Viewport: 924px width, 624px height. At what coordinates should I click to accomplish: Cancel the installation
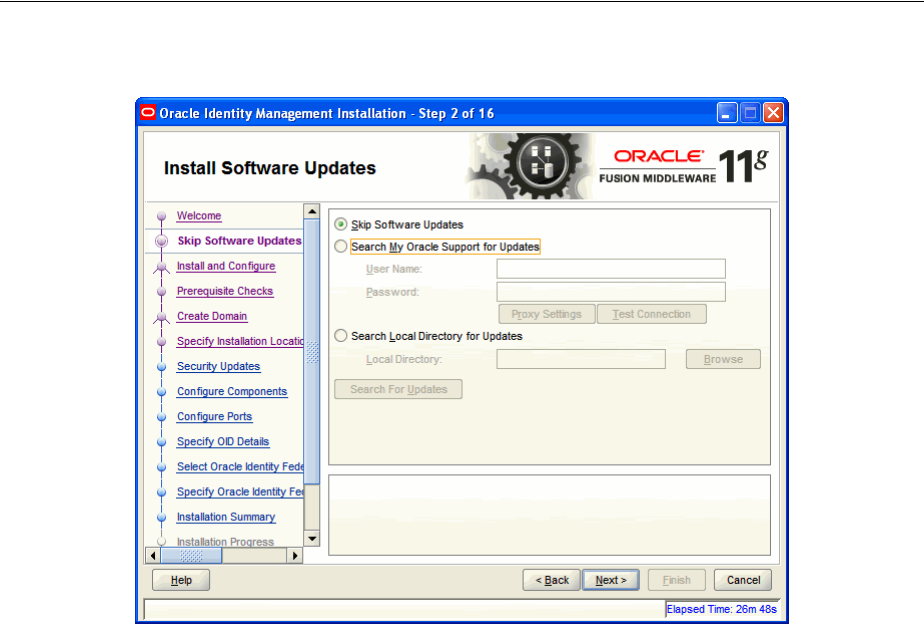[743, 580]
